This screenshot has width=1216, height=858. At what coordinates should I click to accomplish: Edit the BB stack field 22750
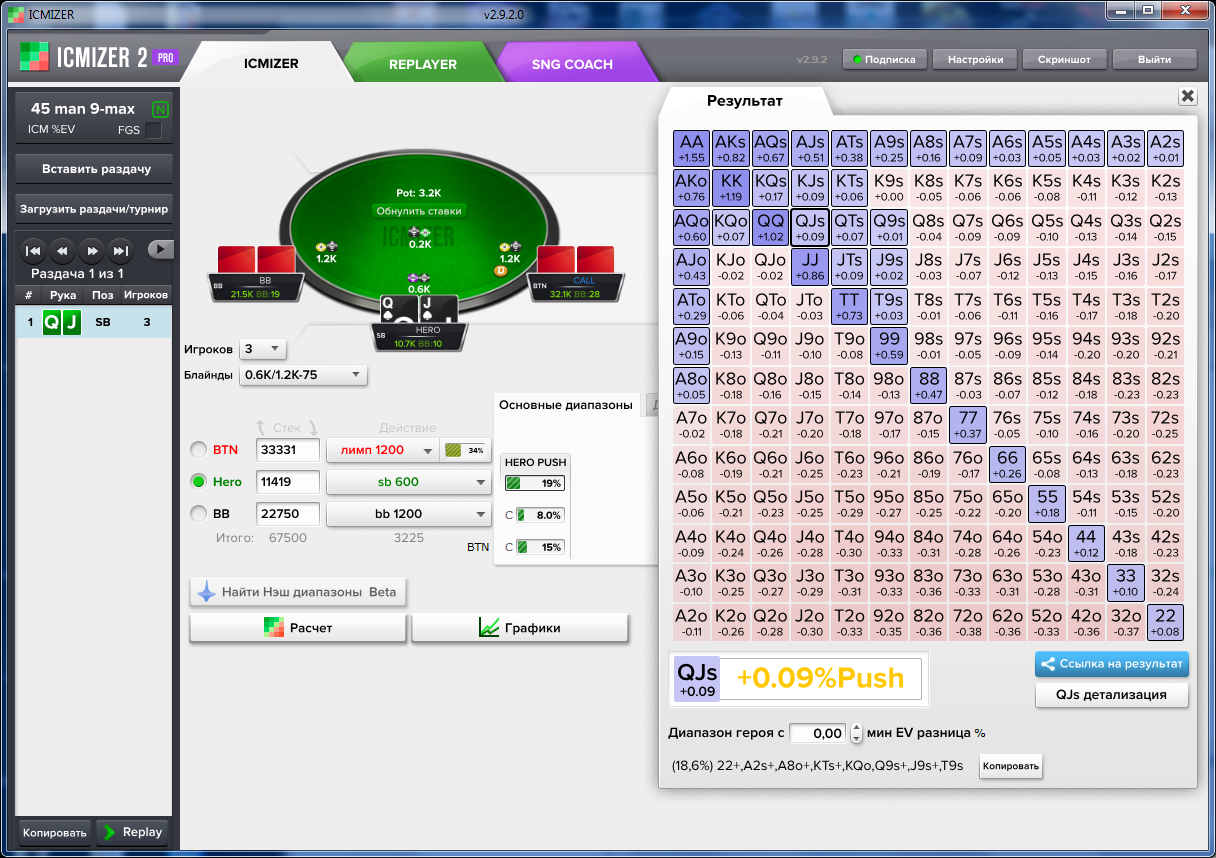(288, 514)
